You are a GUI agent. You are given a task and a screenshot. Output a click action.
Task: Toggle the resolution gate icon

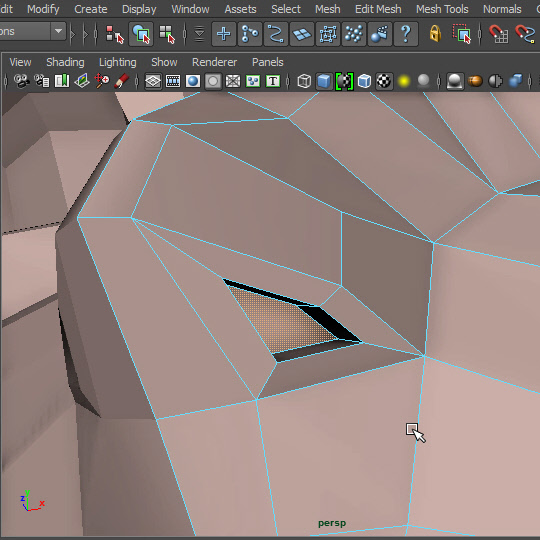[x=193, y=81]
